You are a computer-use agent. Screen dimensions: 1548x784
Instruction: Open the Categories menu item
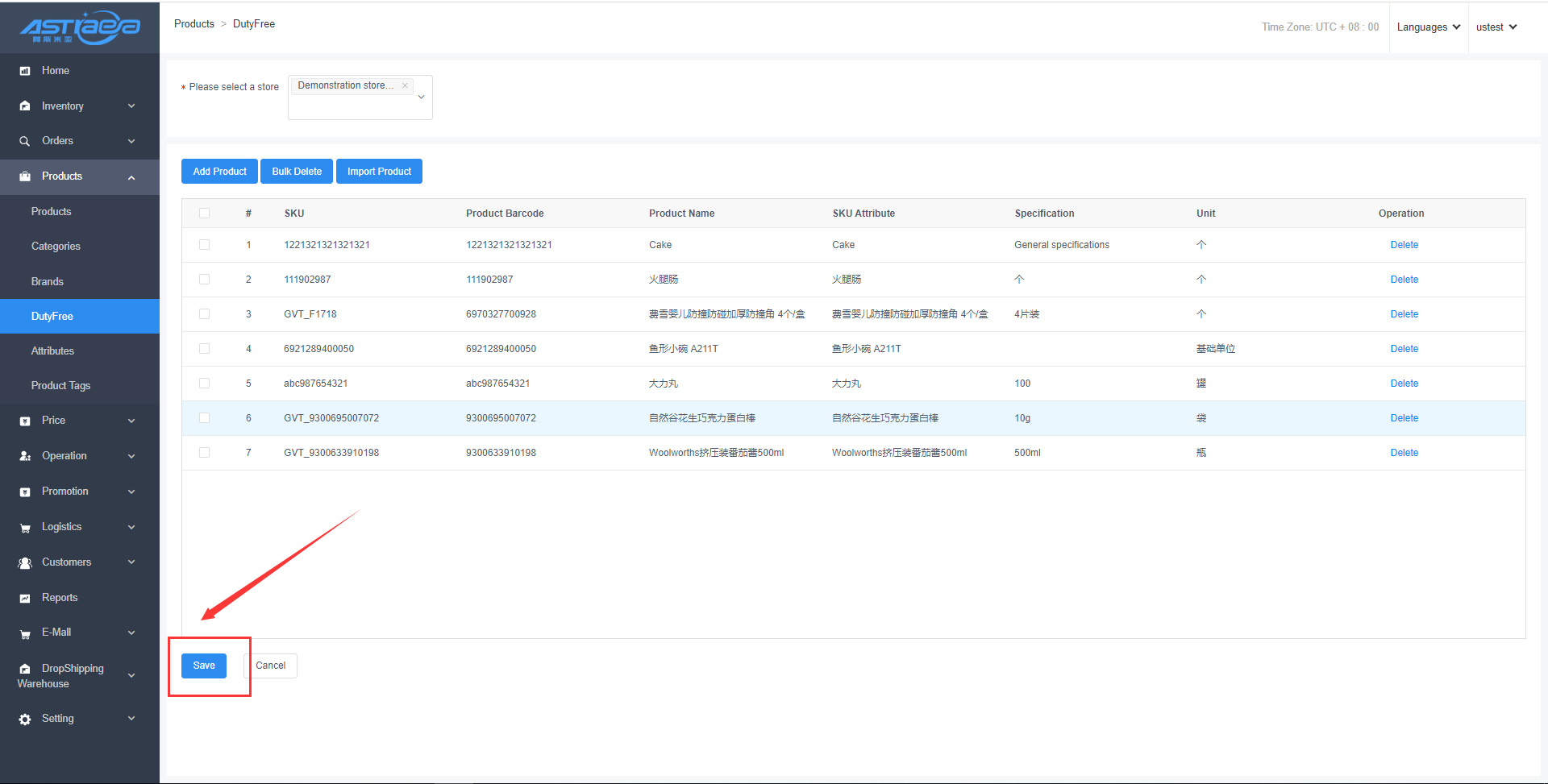56,247
